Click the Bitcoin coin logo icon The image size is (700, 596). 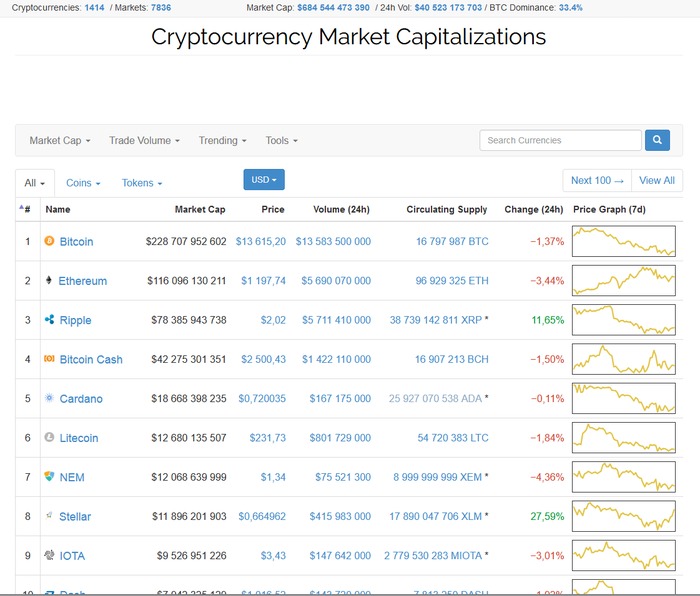click(49, 241)
